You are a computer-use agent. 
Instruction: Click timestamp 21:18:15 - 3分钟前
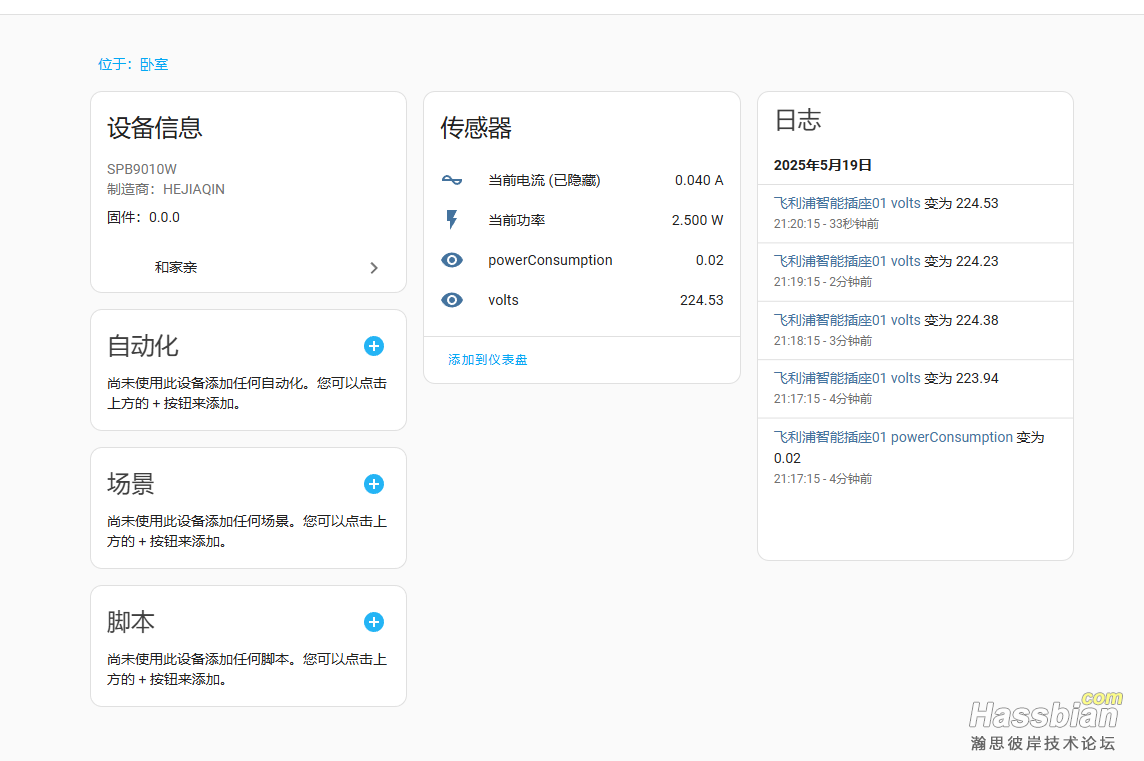coord(822,341)
